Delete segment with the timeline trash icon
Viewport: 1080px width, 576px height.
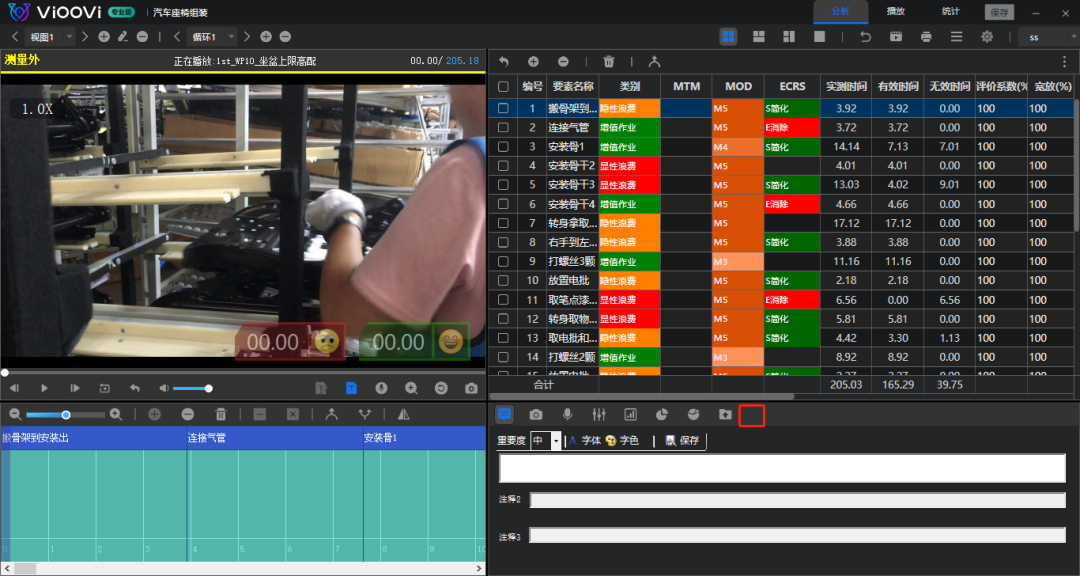coord(220,414)
